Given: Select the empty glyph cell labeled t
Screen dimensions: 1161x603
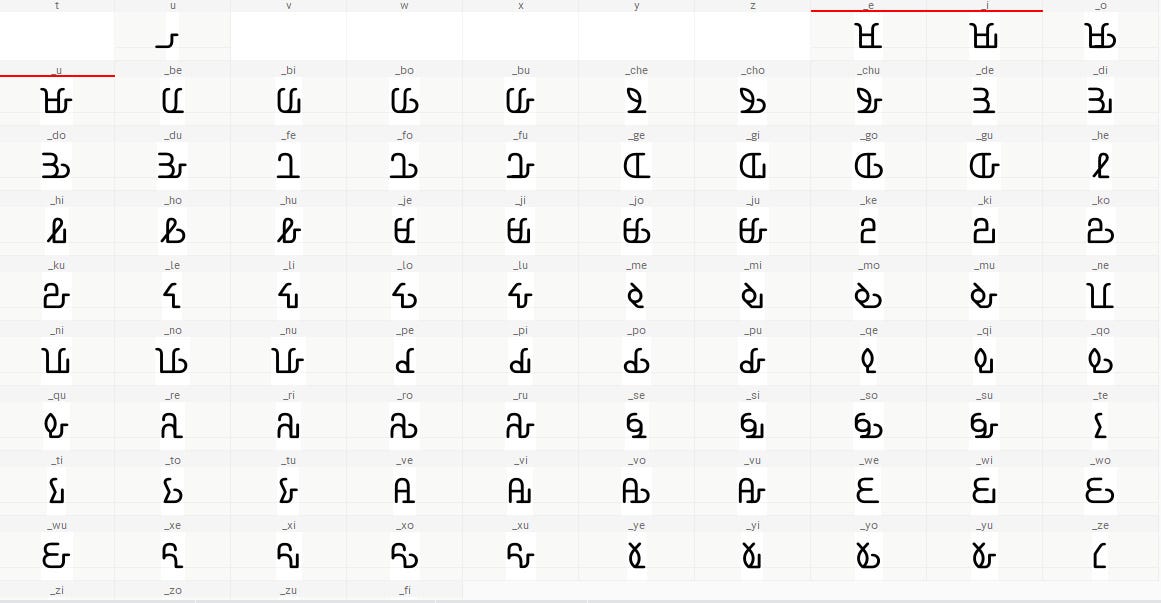Looking at the screenshot, I should pyautogui.click(x=57, y=30).
